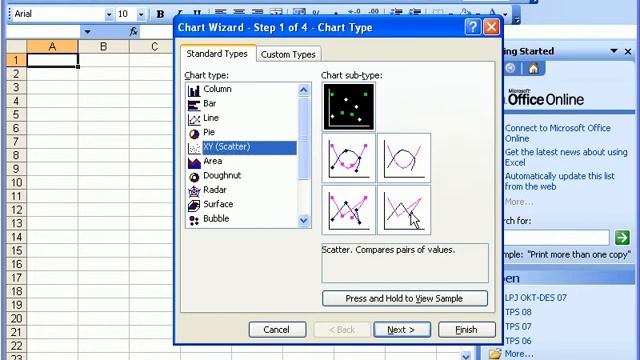The image size is (640, 360).
Task: Close the Getting Started task pane
Action: (x=628, y=51)
